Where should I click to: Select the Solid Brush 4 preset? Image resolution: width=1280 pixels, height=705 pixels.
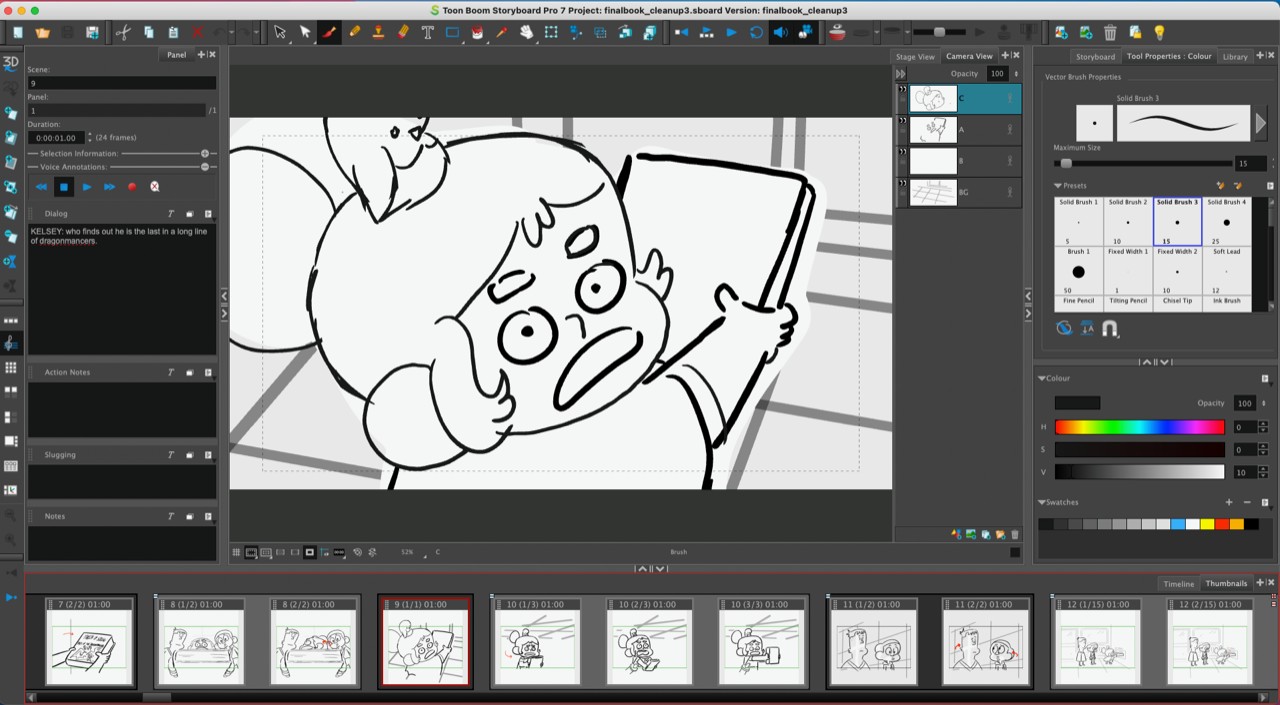point(1226,221)
